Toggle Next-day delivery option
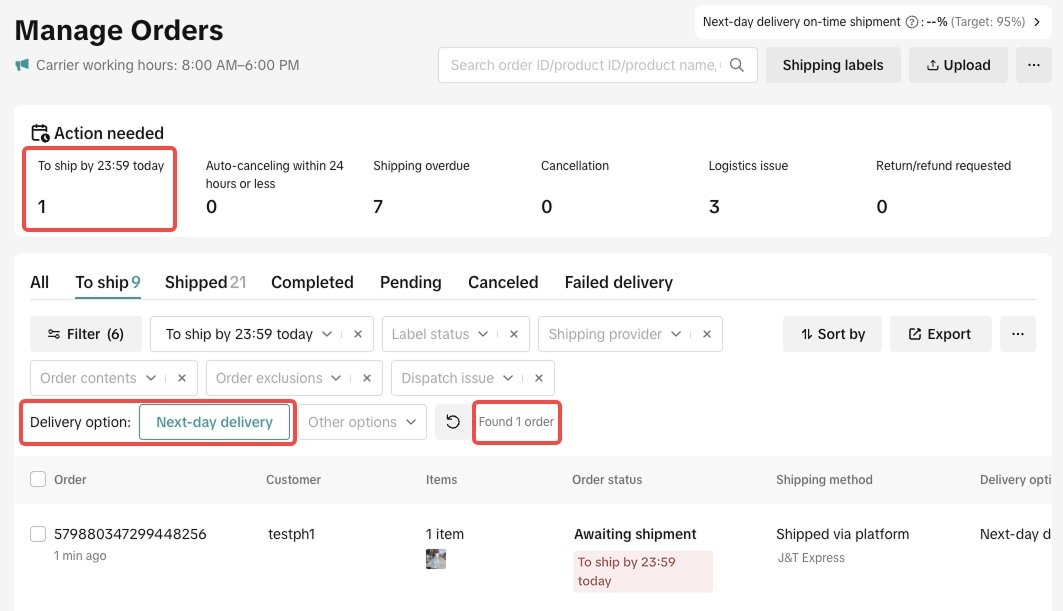The height and width of the screenshot is (611, 1063). coord(214,422)
